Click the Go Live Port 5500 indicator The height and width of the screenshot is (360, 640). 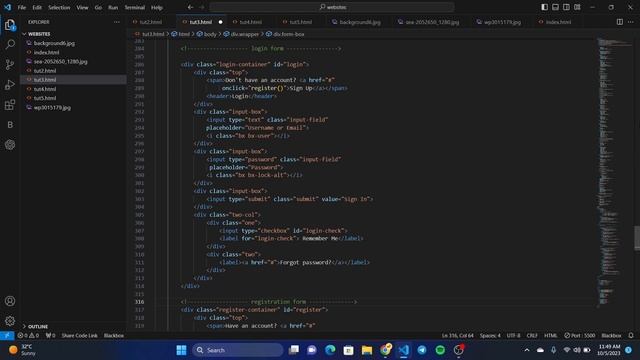point(580,336)
